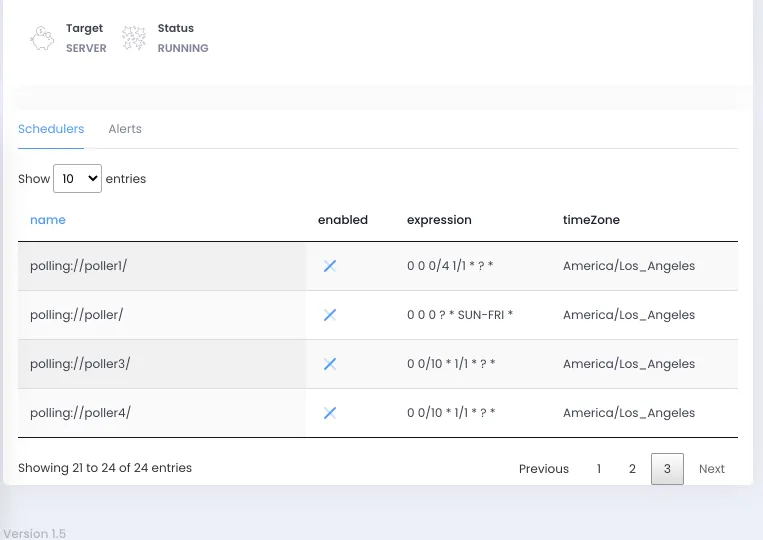
Task: Click the Status RUNNING value
Action: (183, 48)
